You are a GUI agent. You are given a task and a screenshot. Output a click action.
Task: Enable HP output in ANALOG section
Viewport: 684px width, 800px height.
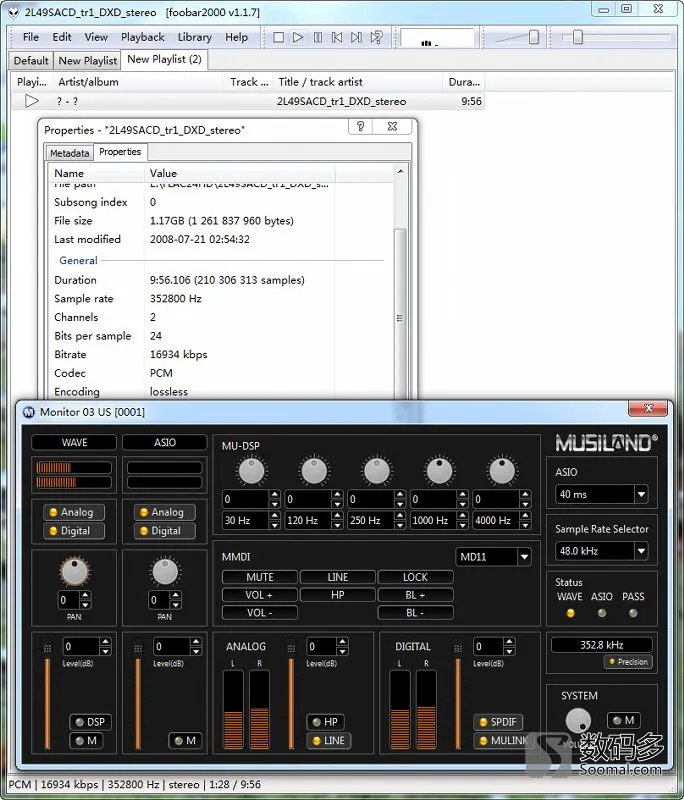(325, 722)
